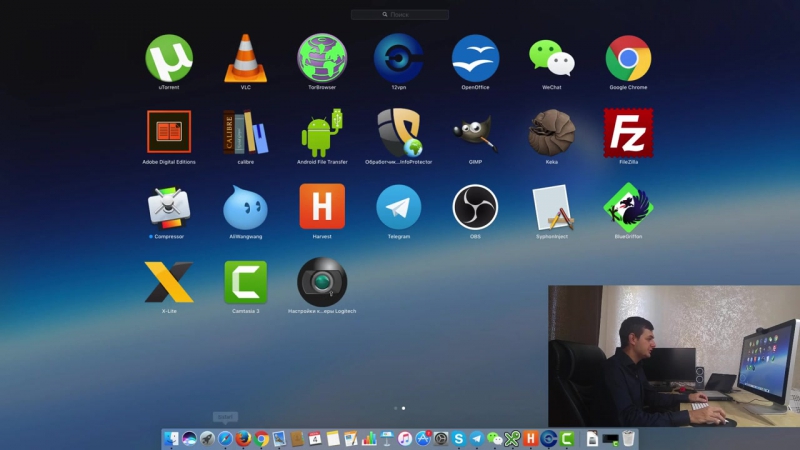Open WeChat in the Dock
800x450 pixels.
[494, 439]
